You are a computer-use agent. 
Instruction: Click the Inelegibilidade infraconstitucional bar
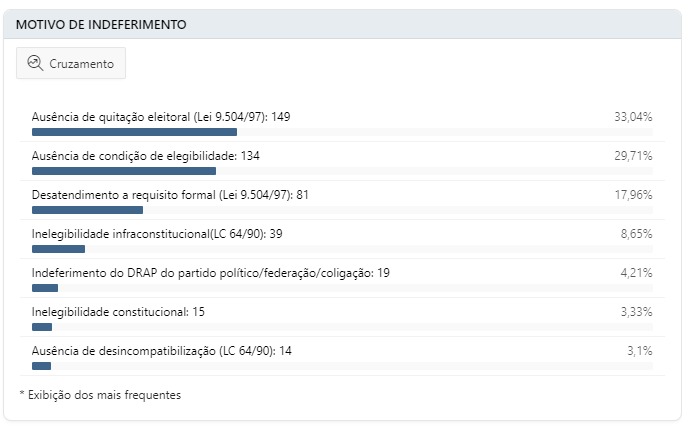coord(58,249)
